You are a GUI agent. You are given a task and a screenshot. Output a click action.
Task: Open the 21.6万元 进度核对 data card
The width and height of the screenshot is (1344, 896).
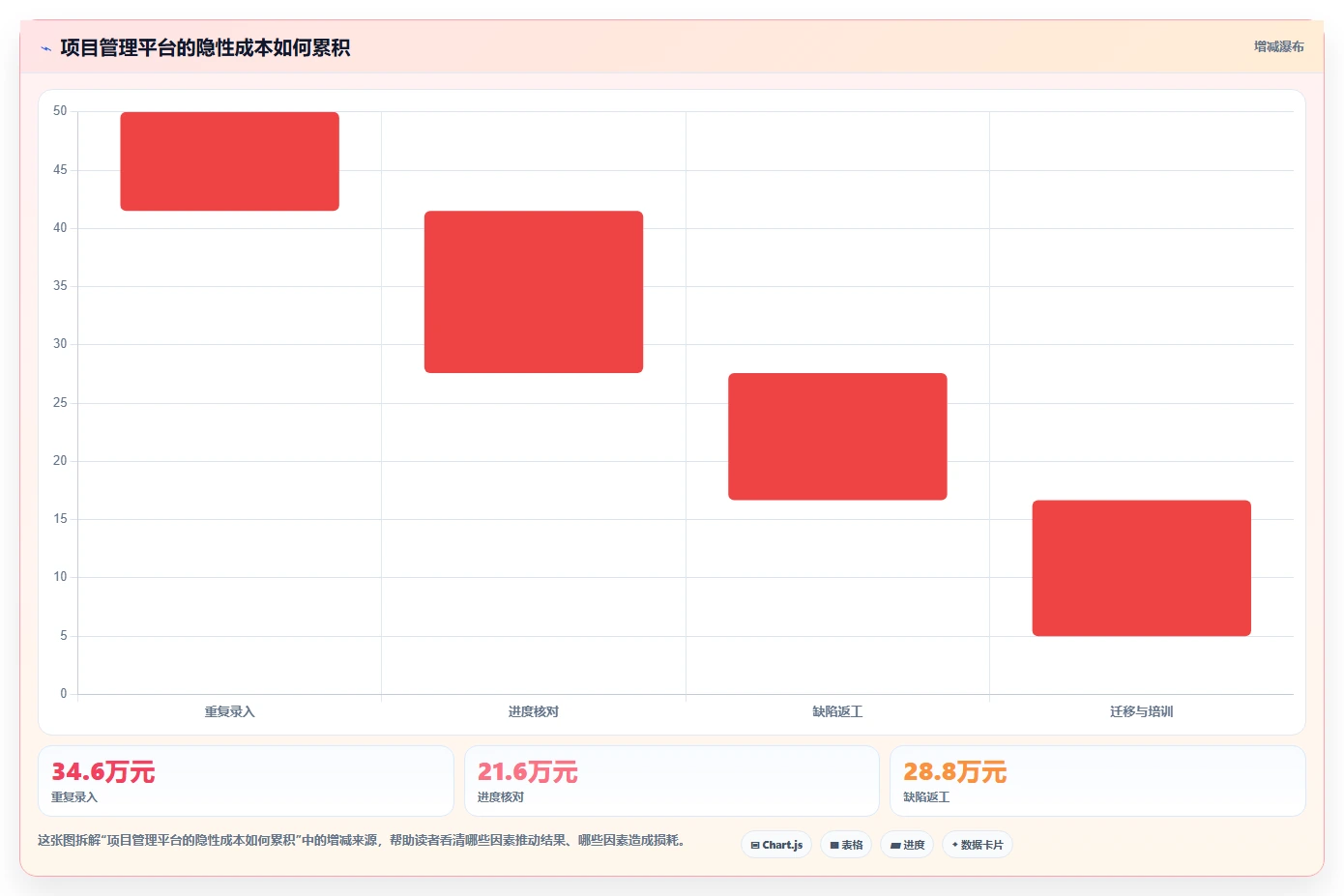click(x=672, y=781)
